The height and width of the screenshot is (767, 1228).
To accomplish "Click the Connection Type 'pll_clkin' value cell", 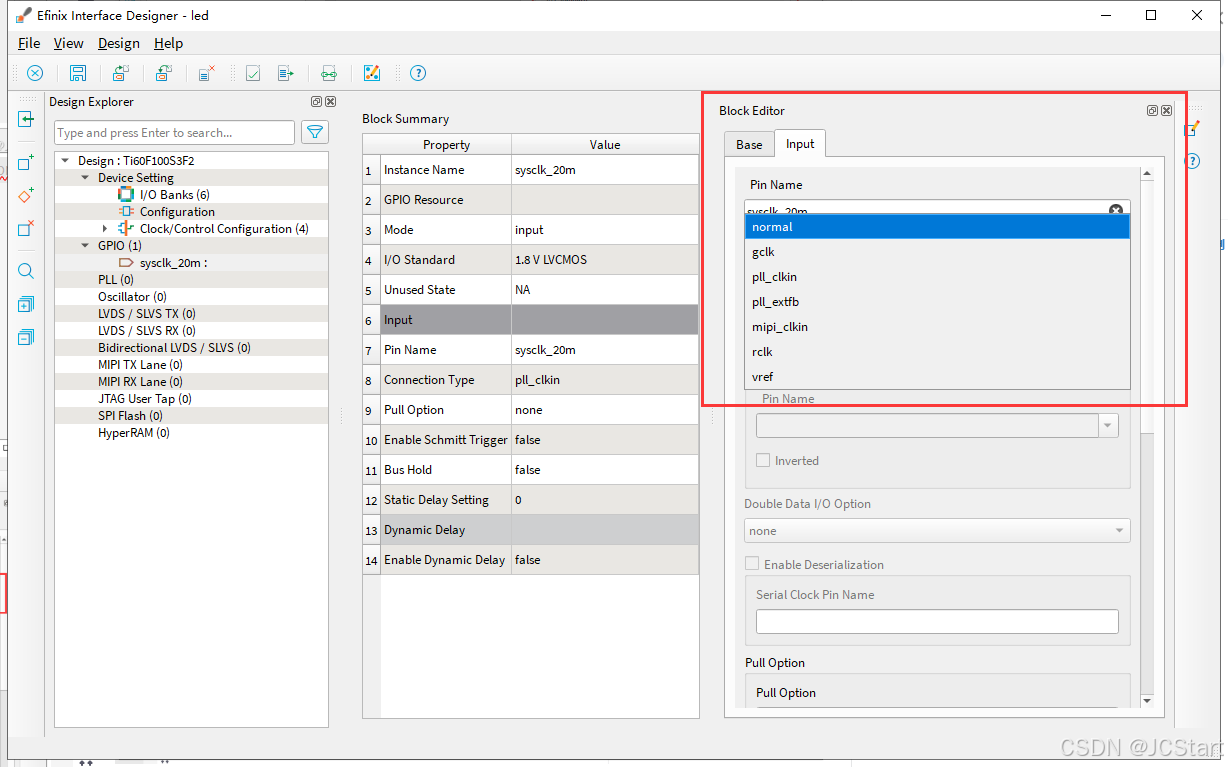I will point(605,380).
